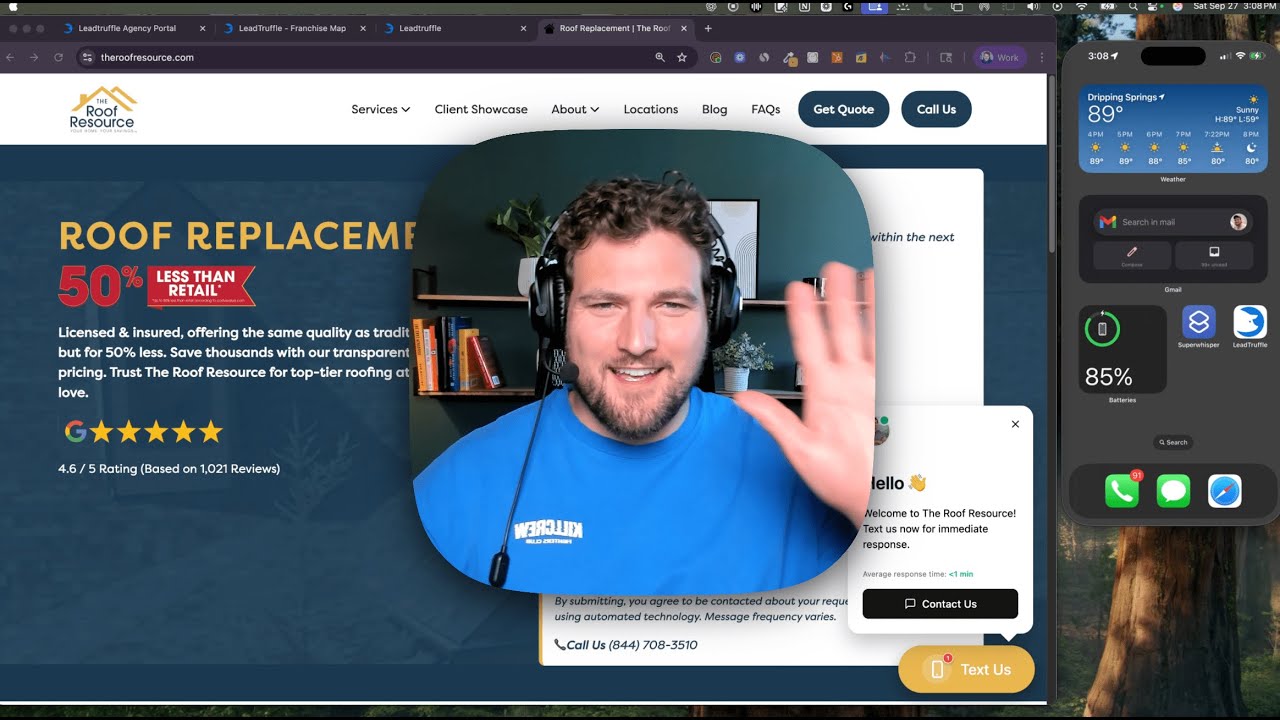1280x720 pixels.
Task: Open the Extensions puzzle piece menu
Action: click(x=910, y=57)
